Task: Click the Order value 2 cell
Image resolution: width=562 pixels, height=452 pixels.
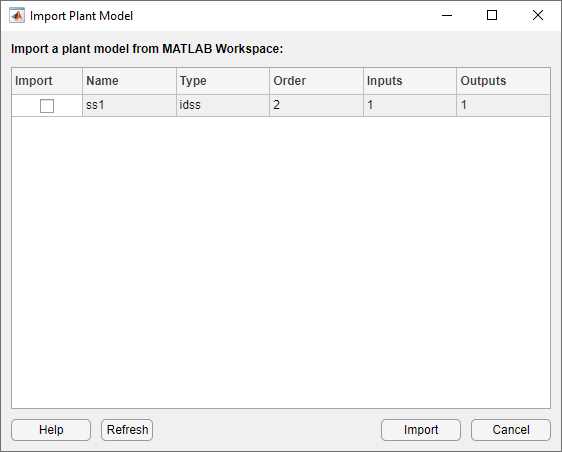Action: tap(316, 105)
